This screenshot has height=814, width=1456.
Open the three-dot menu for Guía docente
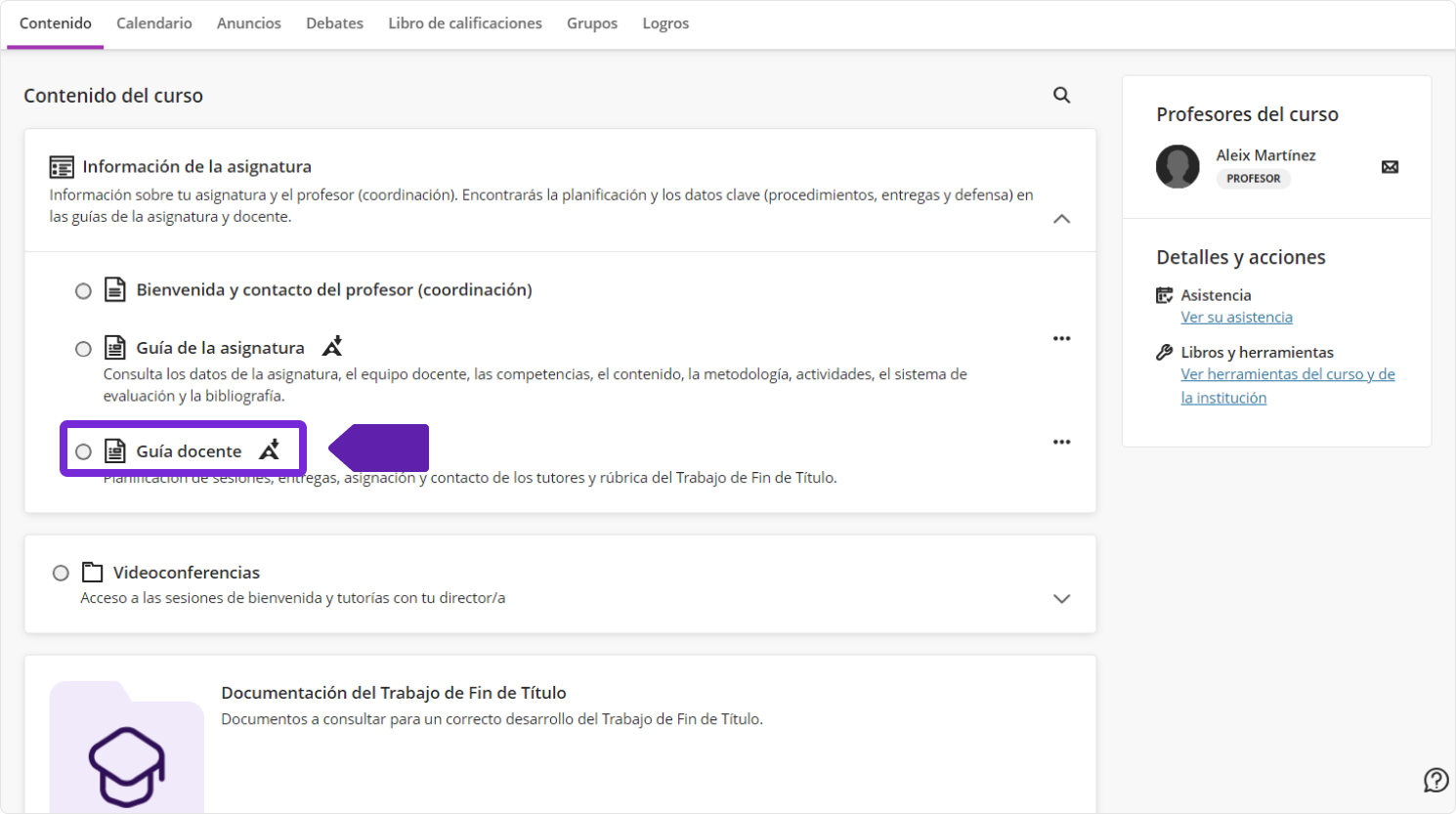coord(1061,443)
